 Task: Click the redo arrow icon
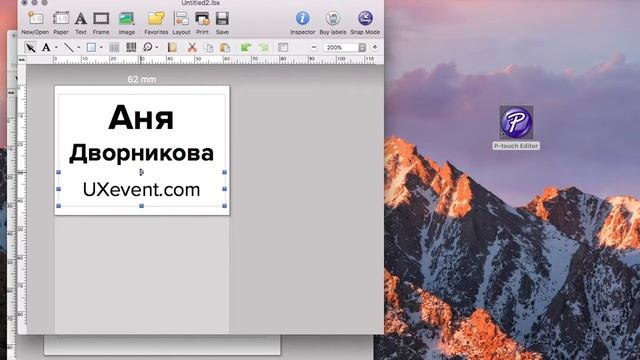coord(264,47)
